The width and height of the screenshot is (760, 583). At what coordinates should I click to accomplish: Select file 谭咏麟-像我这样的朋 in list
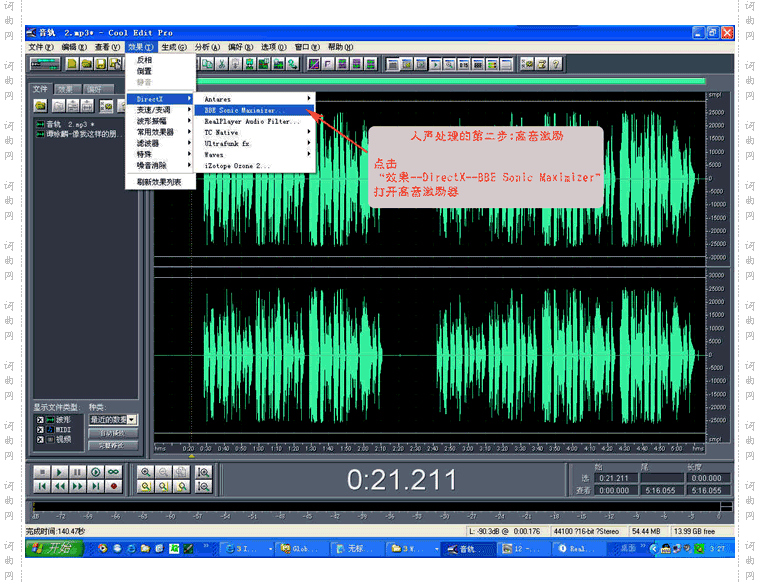[x=79, y=134]
